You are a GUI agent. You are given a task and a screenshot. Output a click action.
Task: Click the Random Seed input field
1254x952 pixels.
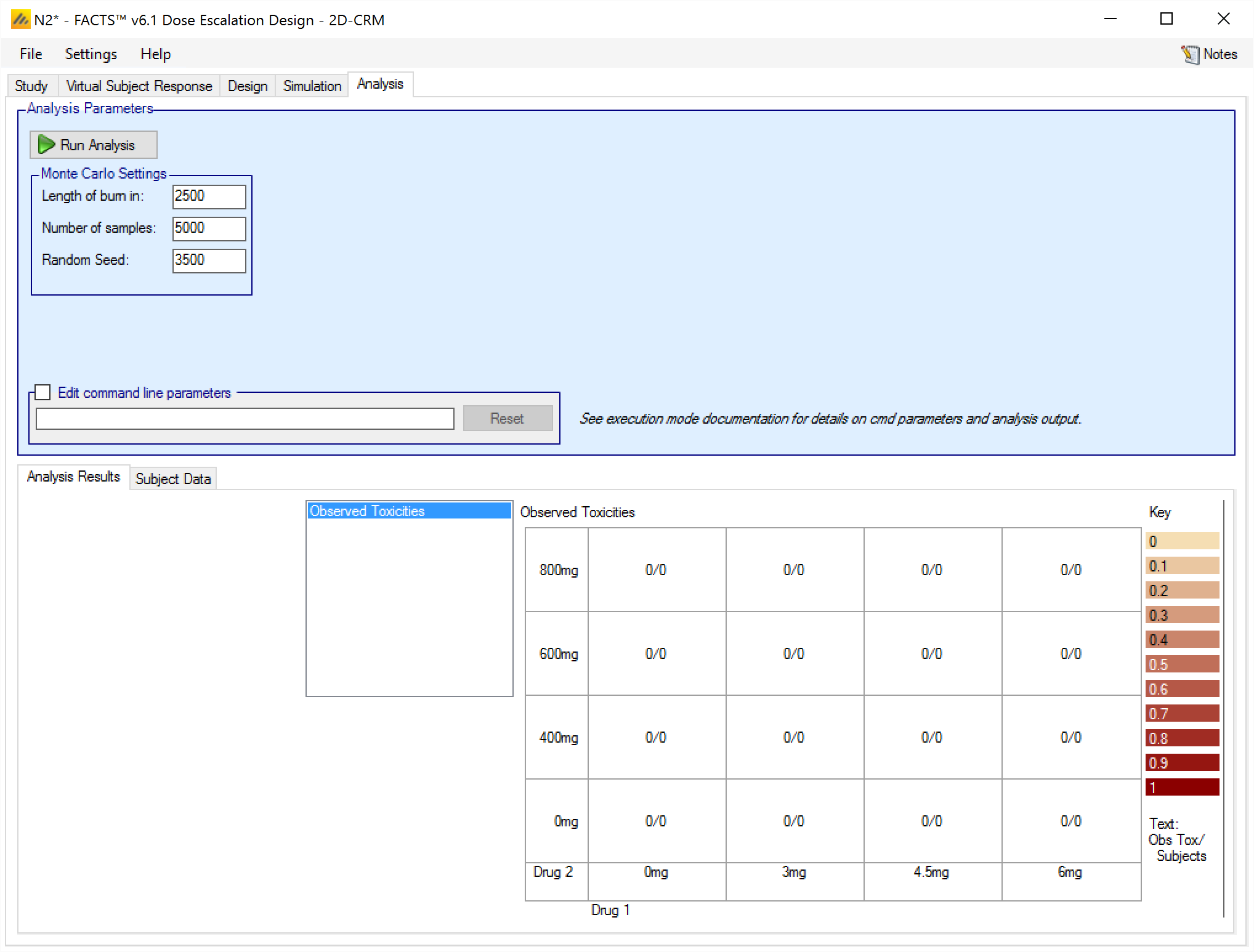click(x=209, y=260)
